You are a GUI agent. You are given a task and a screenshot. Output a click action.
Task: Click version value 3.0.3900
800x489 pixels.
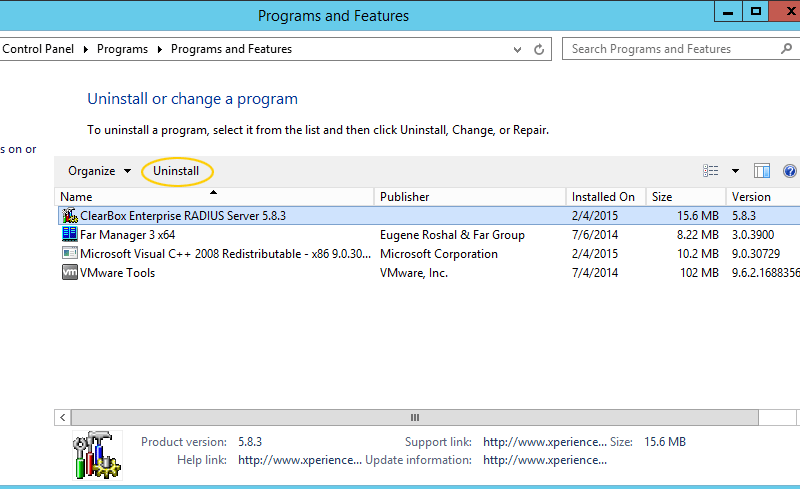pyautogui.click(x=753, y=235)
